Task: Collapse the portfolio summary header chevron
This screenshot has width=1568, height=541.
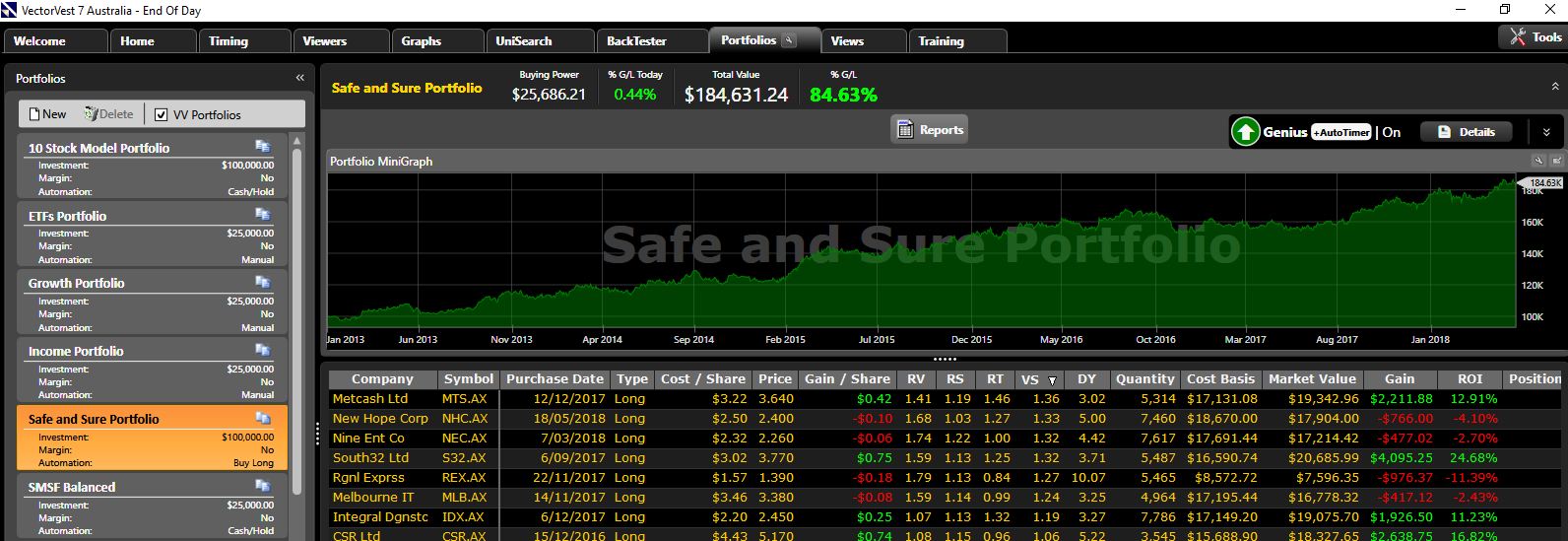Action: click(1555, 87)
